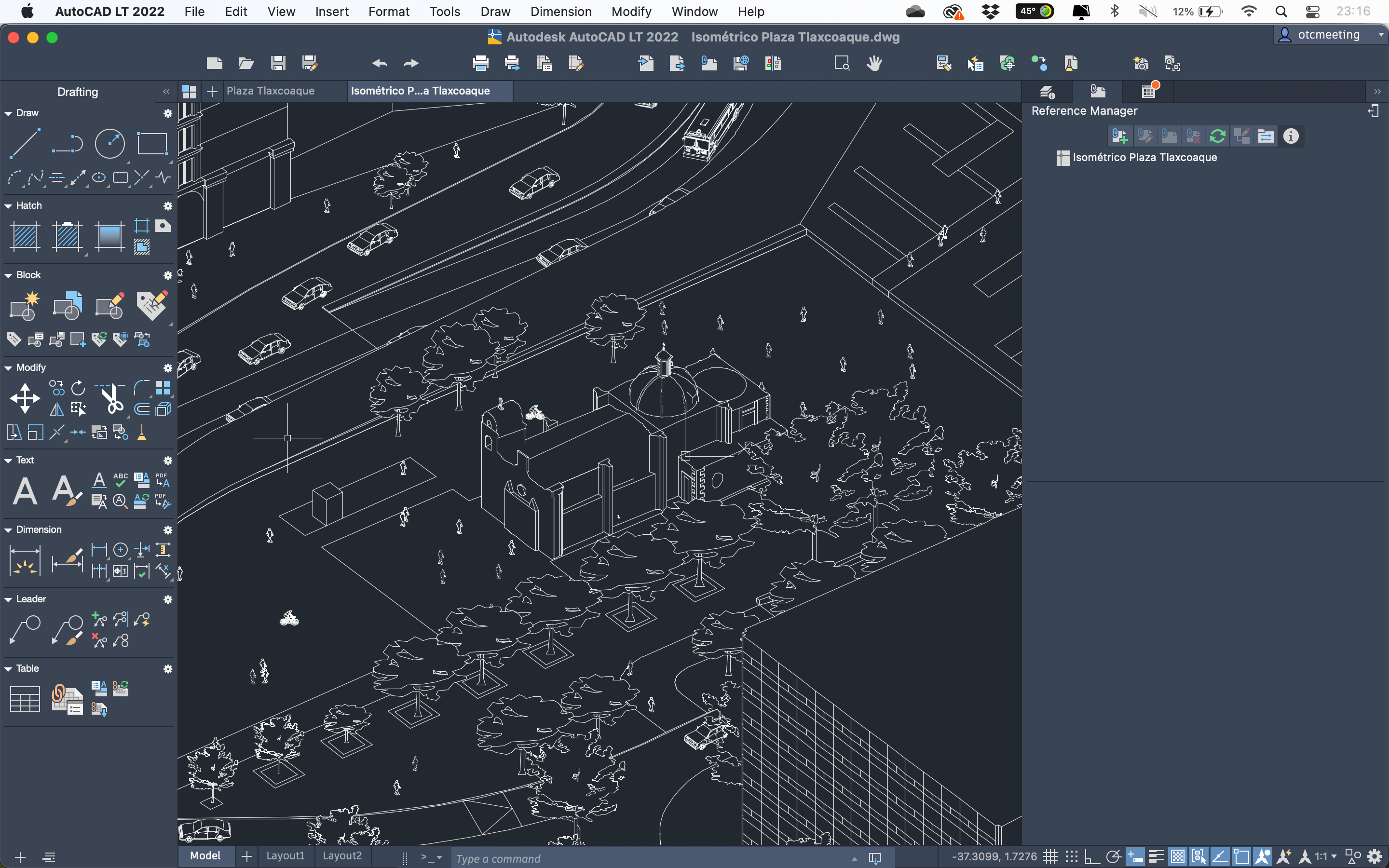Viewport: 1389px width, 868px height.
Task: Click the Trim scissors tool
Action: (x=111, y=398)
